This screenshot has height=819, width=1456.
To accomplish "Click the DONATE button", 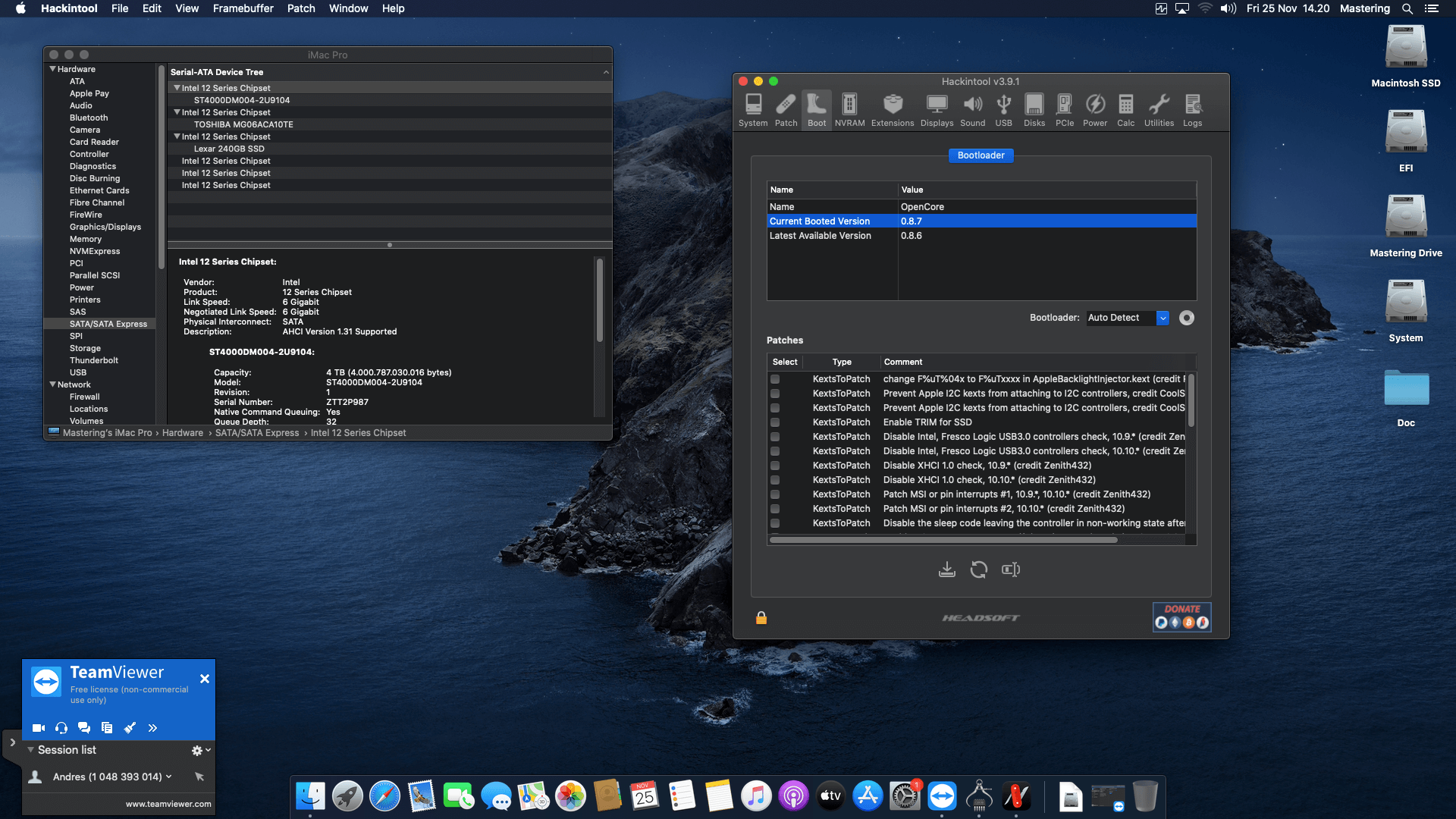I will [x=1181, y=617].
